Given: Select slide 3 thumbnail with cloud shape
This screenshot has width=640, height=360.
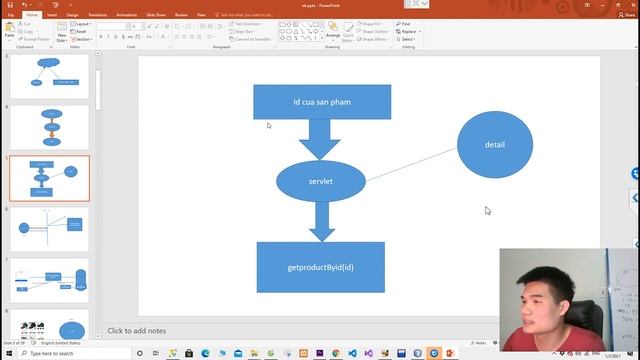Looking at the screenshot, I should click(49, 76).
